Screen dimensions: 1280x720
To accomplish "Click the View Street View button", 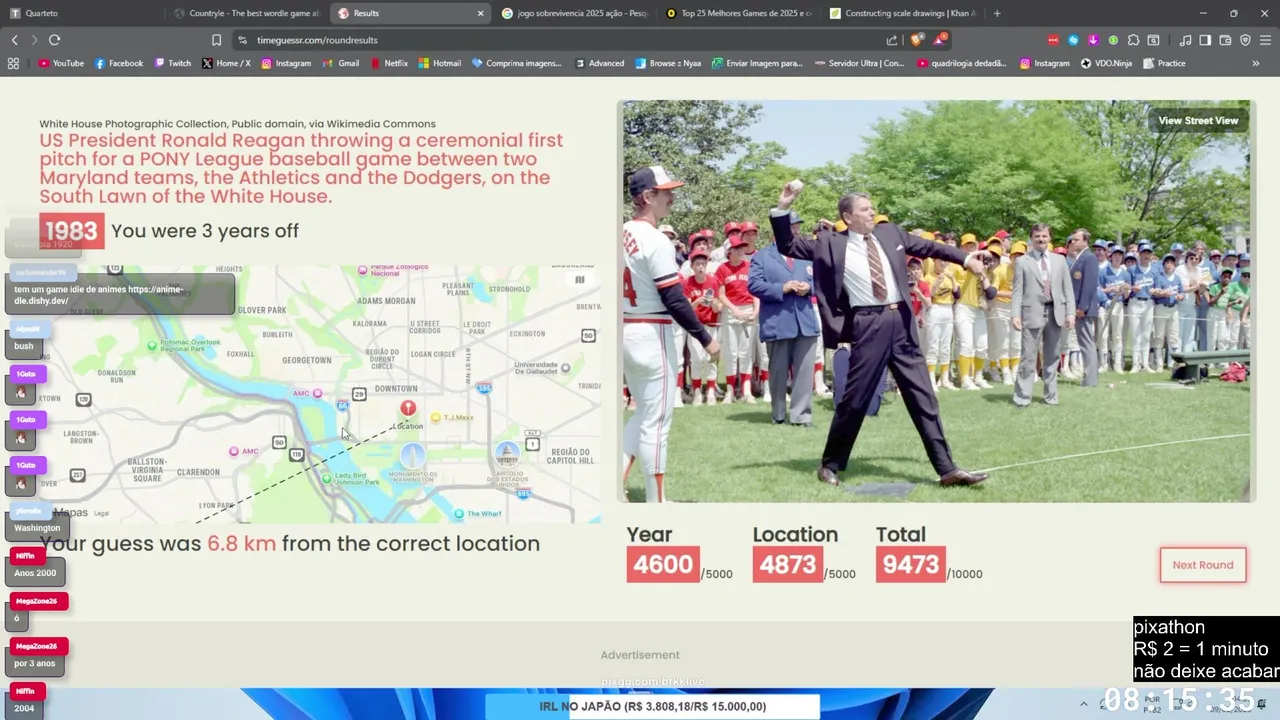I will (1198, 121).
